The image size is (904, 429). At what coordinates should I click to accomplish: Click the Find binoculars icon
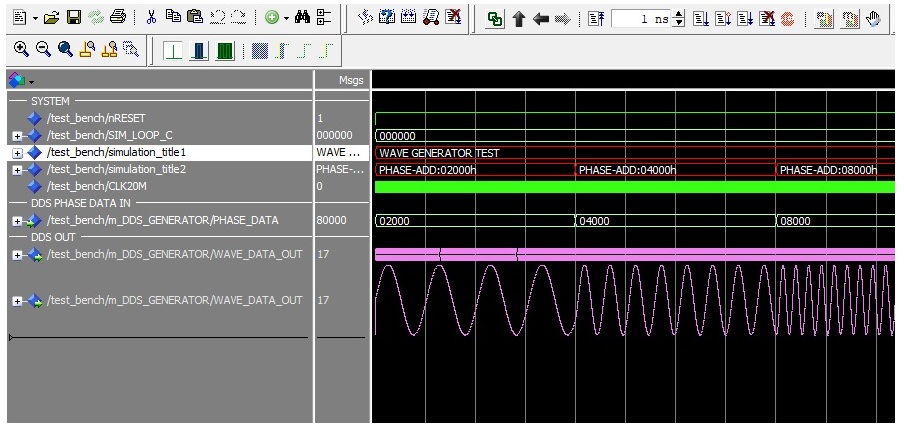[x=303, y=18]
